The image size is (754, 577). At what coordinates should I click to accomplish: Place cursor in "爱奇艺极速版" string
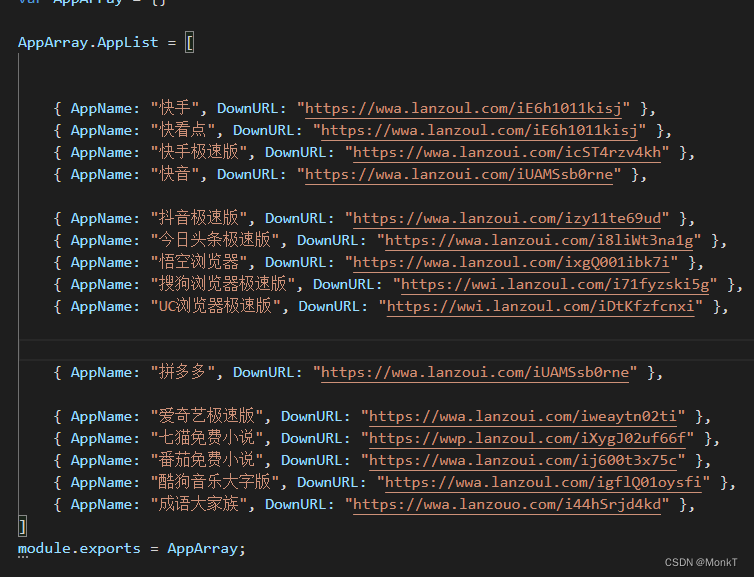[x=207, y=416]
